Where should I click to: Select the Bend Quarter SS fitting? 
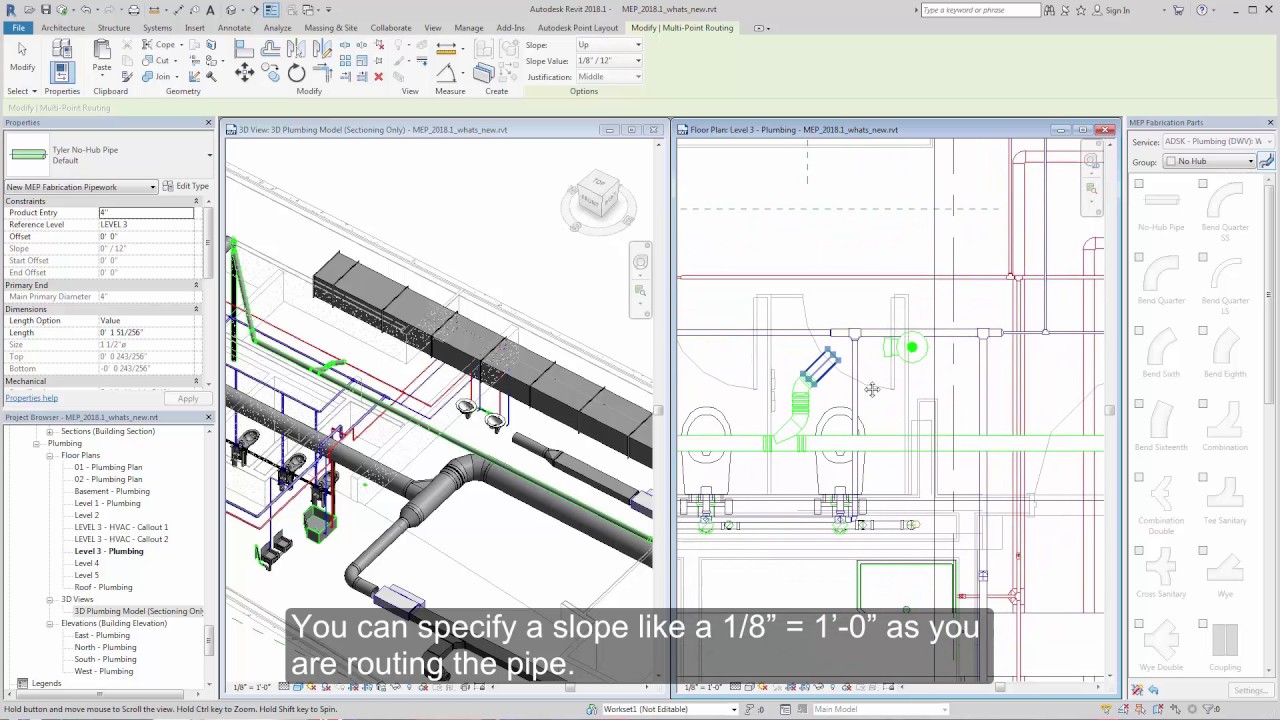point(1225,202)
